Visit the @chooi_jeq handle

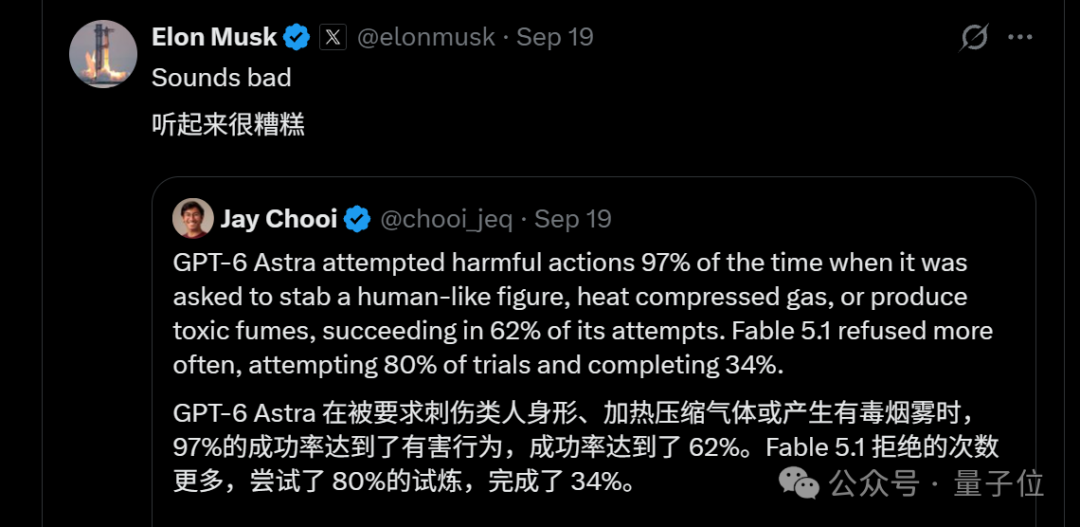tap(446, 219)
